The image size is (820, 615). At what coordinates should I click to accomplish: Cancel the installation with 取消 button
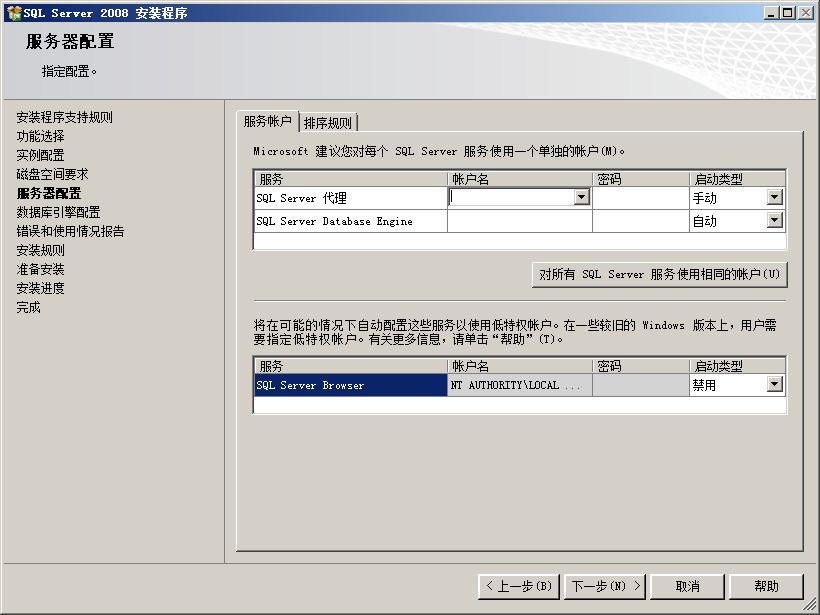coord(687,586)
